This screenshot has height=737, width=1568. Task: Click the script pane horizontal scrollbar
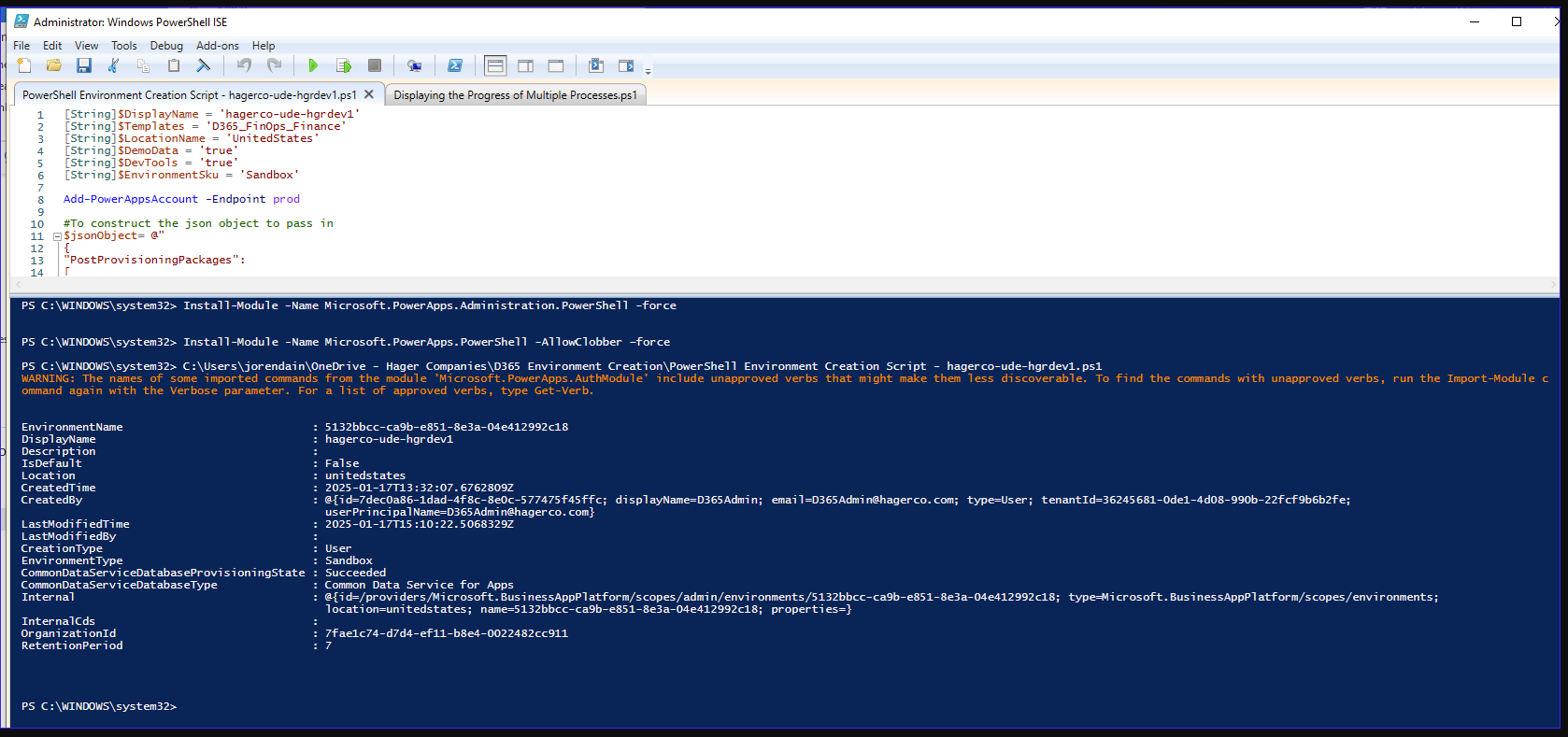tap(784, 284)
